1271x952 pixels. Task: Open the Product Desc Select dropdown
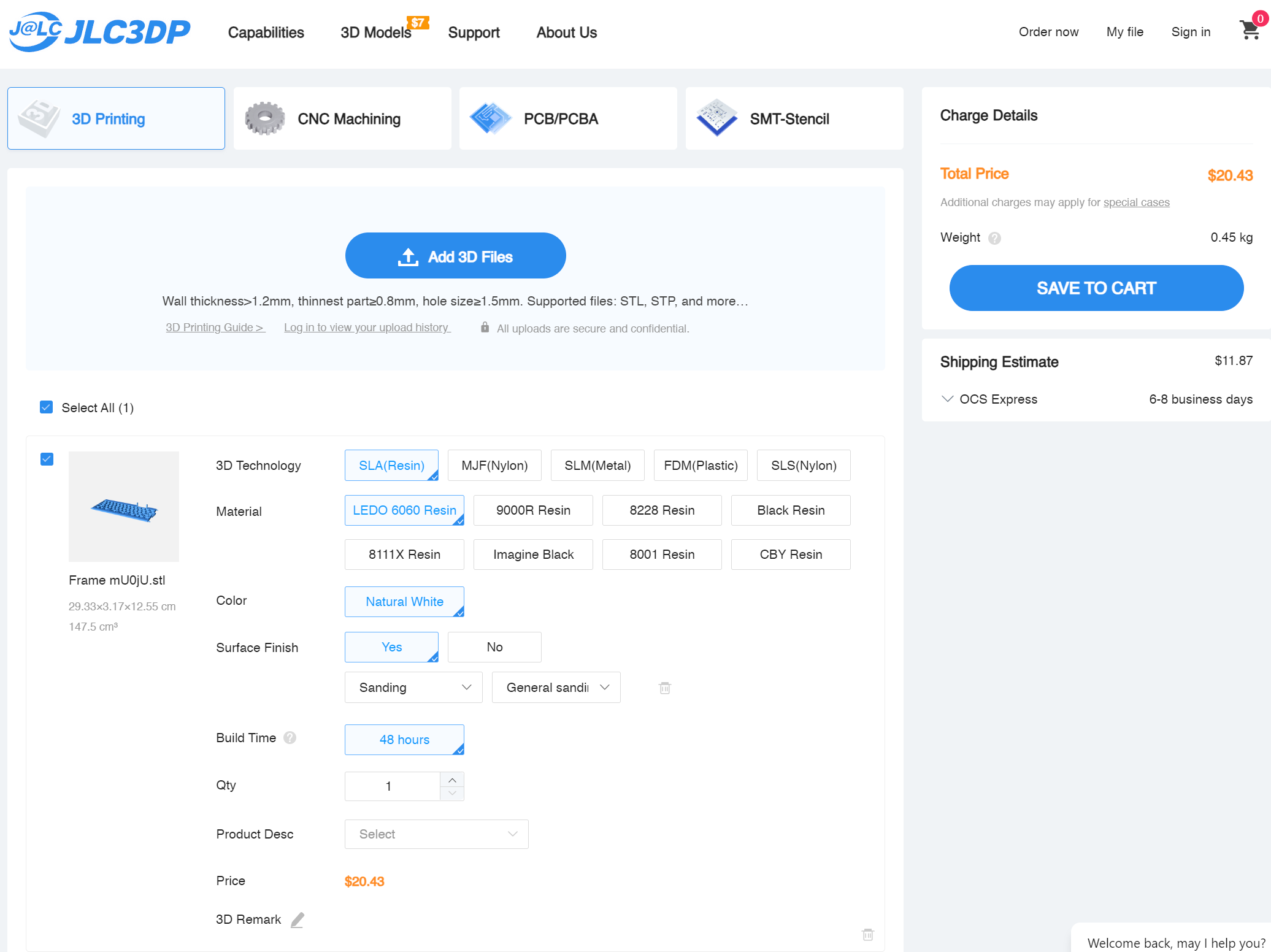coord(436,834)
